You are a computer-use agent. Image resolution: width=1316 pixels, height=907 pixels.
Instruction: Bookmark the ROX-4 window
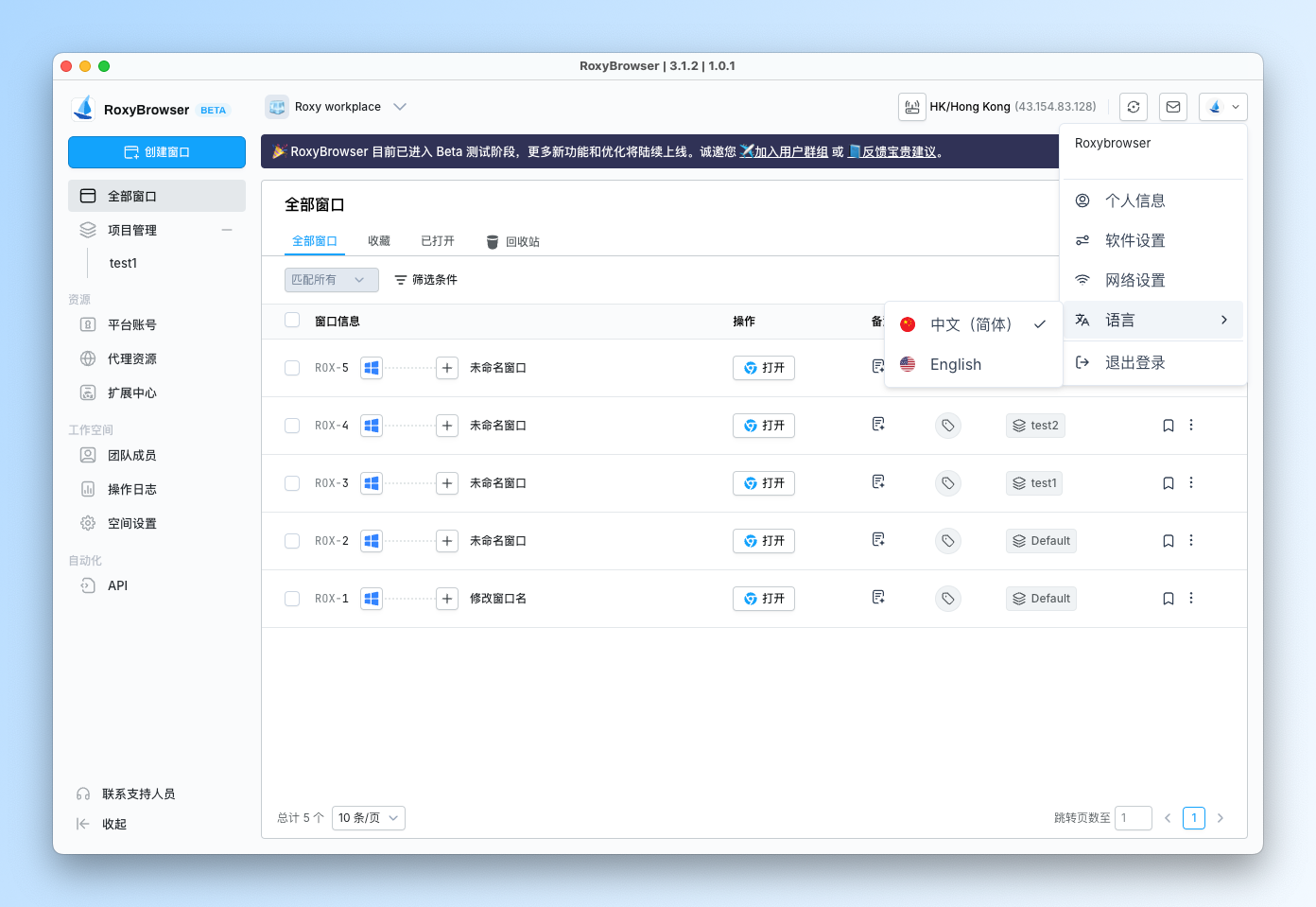point(1169,426)
